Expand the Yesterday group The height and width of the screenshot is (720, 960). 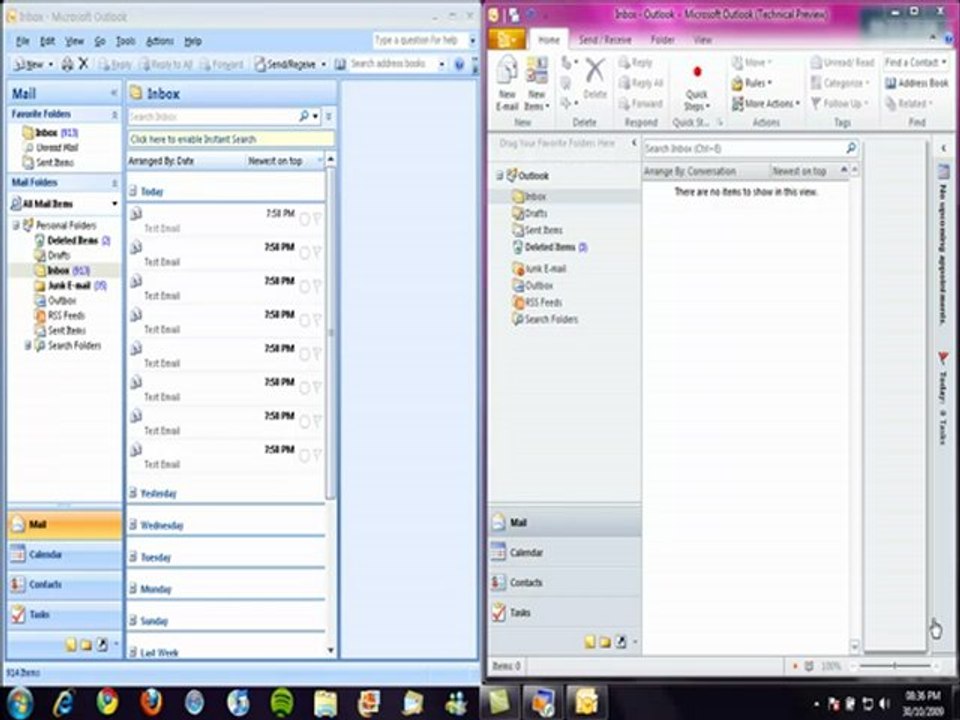(x=133, y=492)
